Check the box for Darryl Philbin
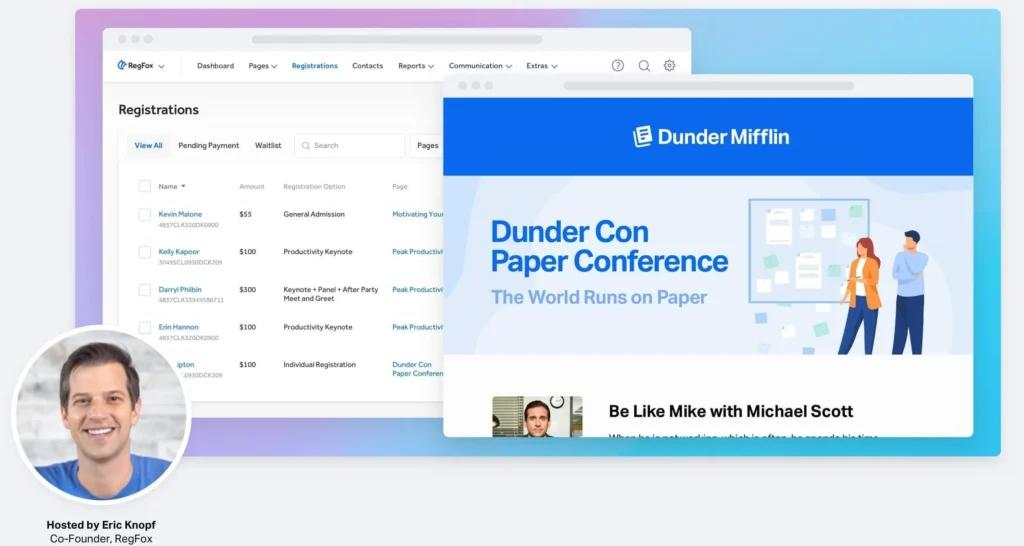1024x546 pixels. point(145,290)
